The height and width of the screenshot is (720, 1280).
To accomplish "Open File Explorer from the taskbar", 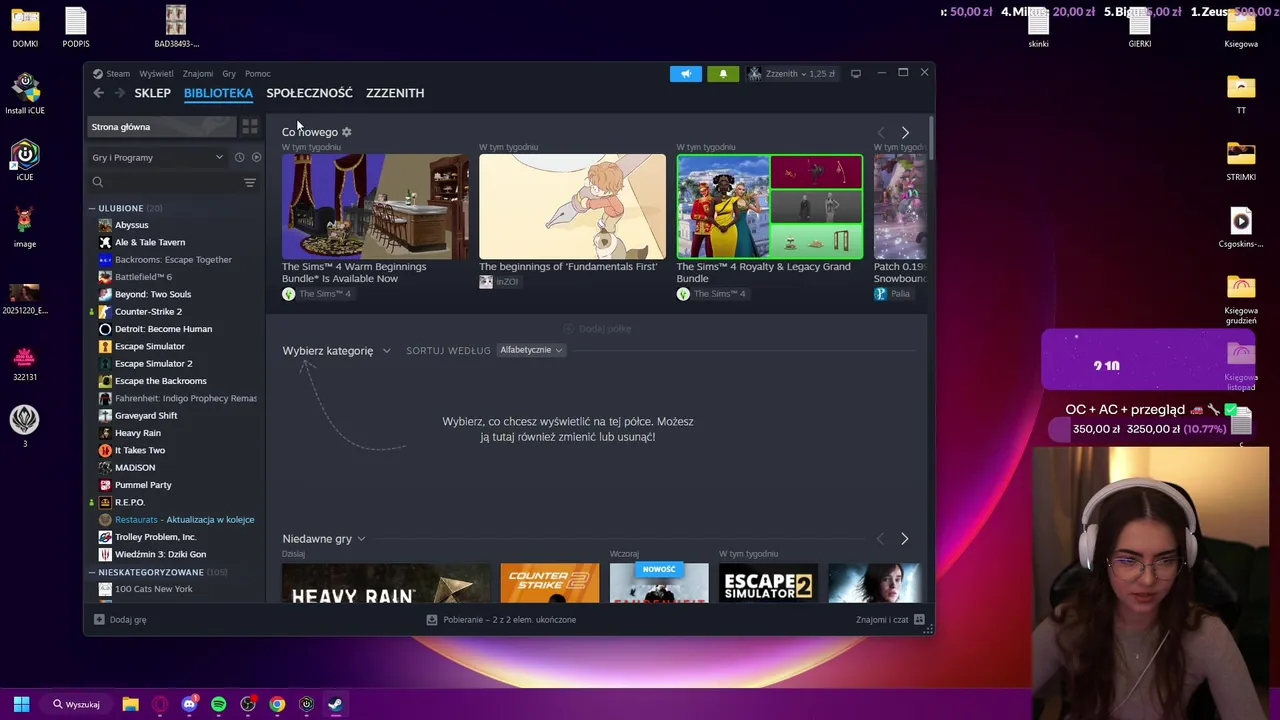I will (130, 704).
